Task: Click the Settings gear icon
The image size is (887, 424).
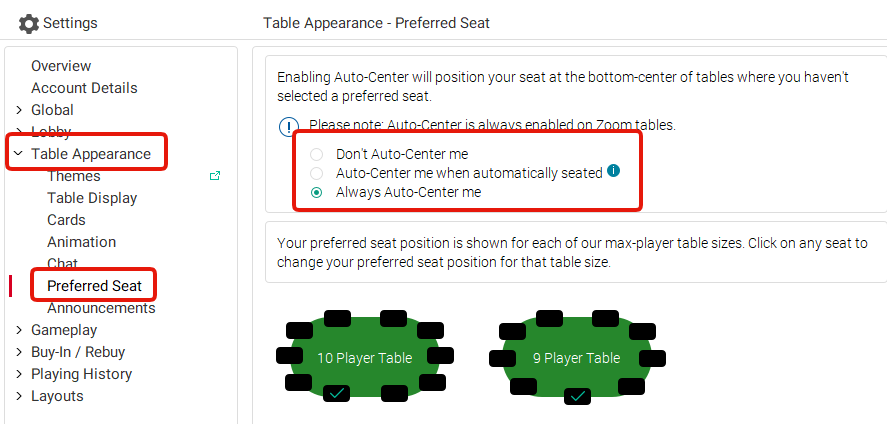Action: point(29,23)
